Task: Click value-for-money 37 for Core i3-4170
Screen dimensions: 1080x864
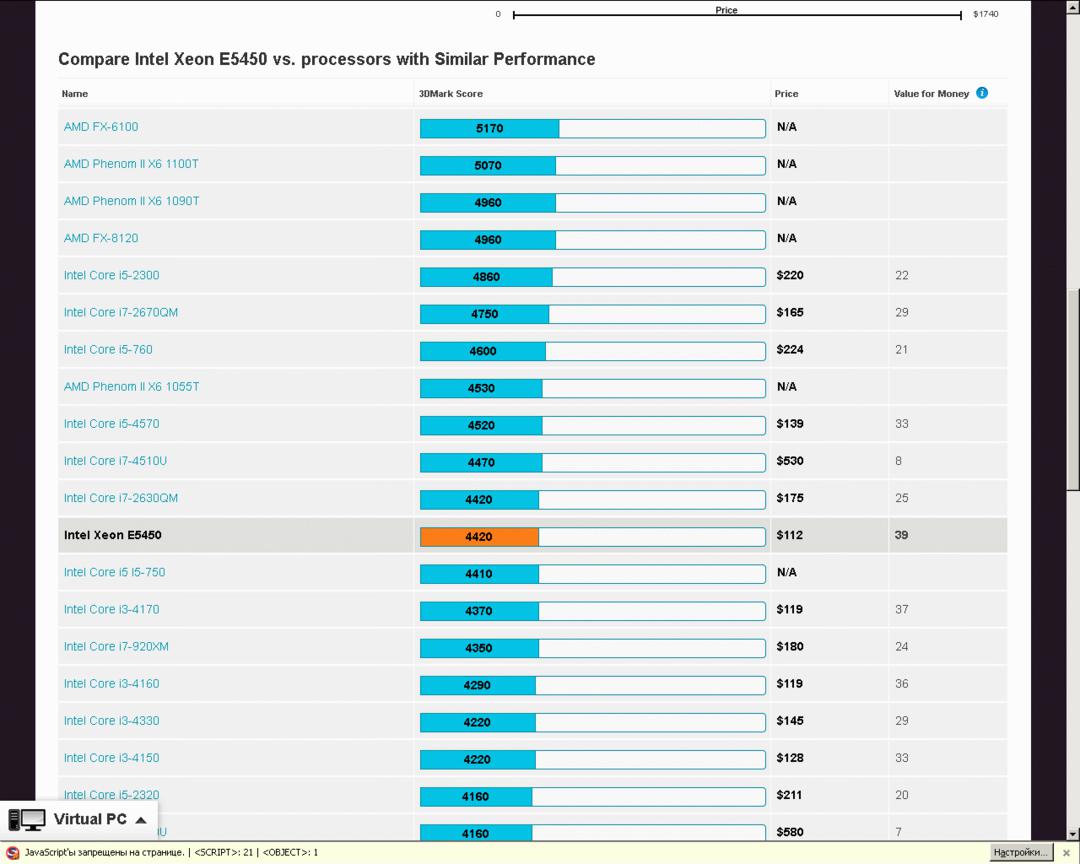Action: tap(901, 610)
